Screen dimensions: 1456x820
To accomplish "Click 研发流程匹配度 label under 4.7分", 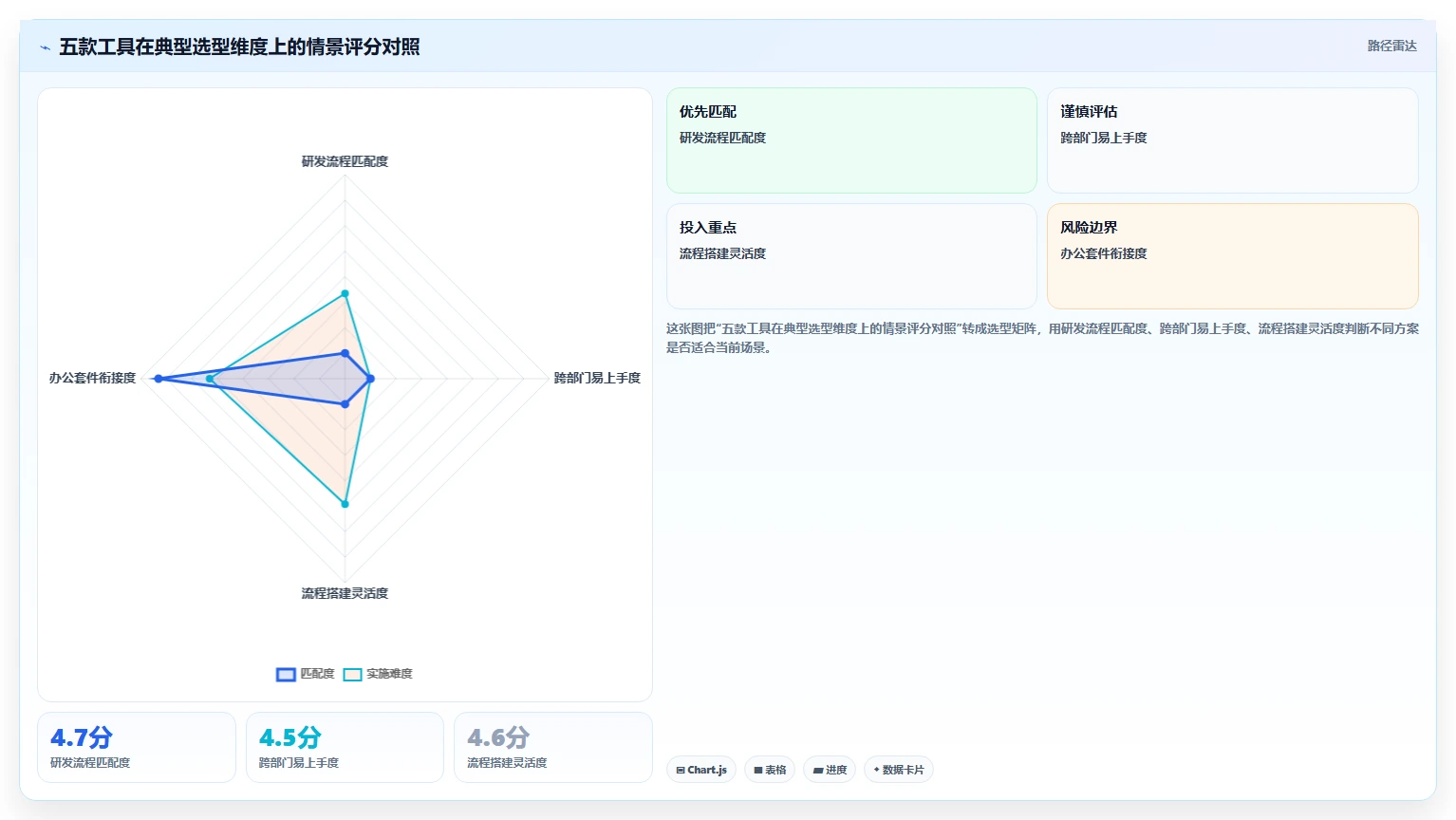I will pos(90,763).
